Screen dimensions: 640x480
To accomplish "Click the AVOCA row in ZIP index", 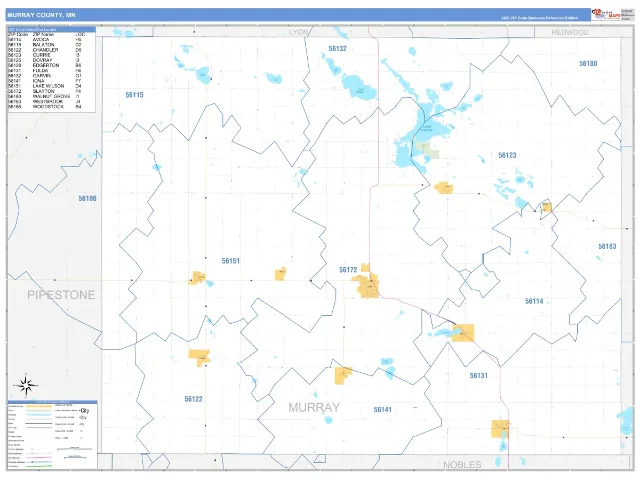I will coord(45,40).
